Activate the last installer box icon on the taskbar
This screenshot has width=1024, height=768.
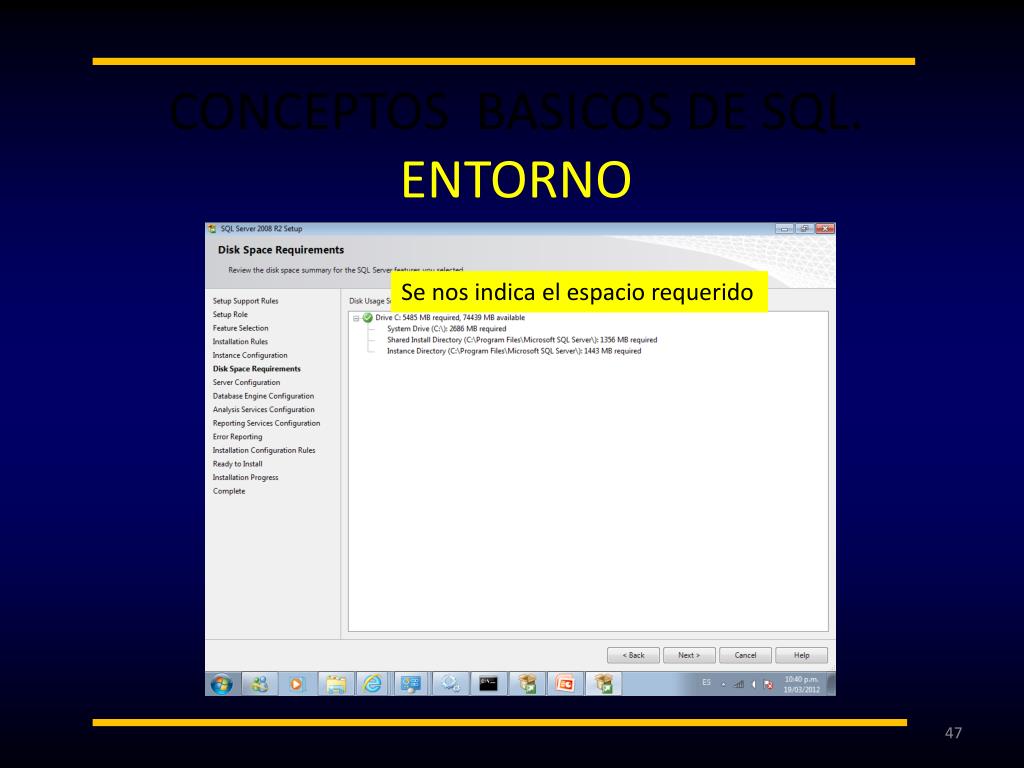[604, 684]
